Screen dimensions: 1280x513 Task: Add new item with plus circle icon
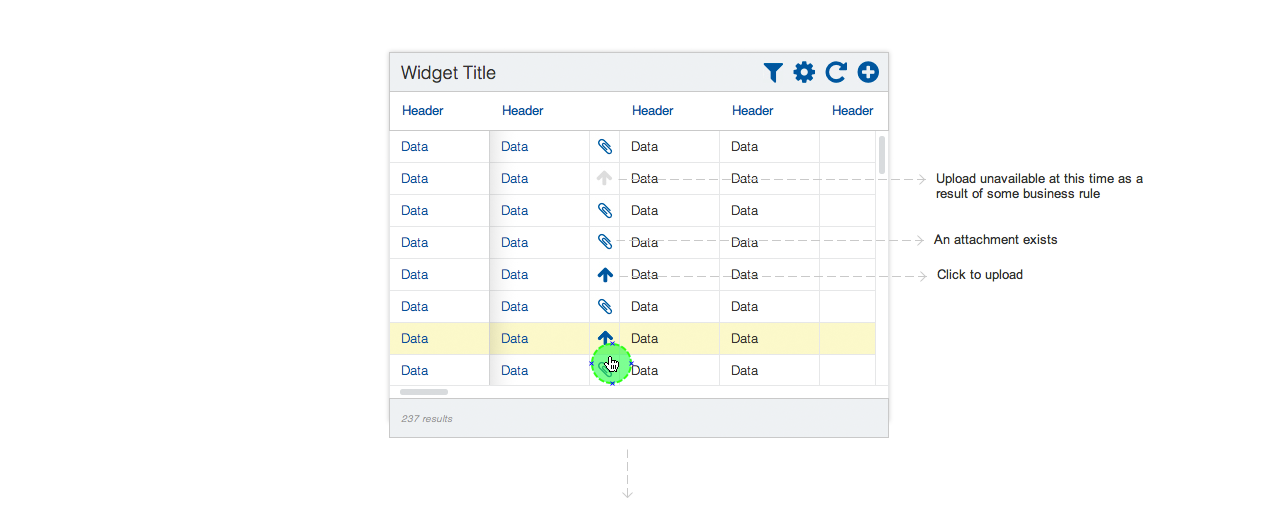click(868, 72)
